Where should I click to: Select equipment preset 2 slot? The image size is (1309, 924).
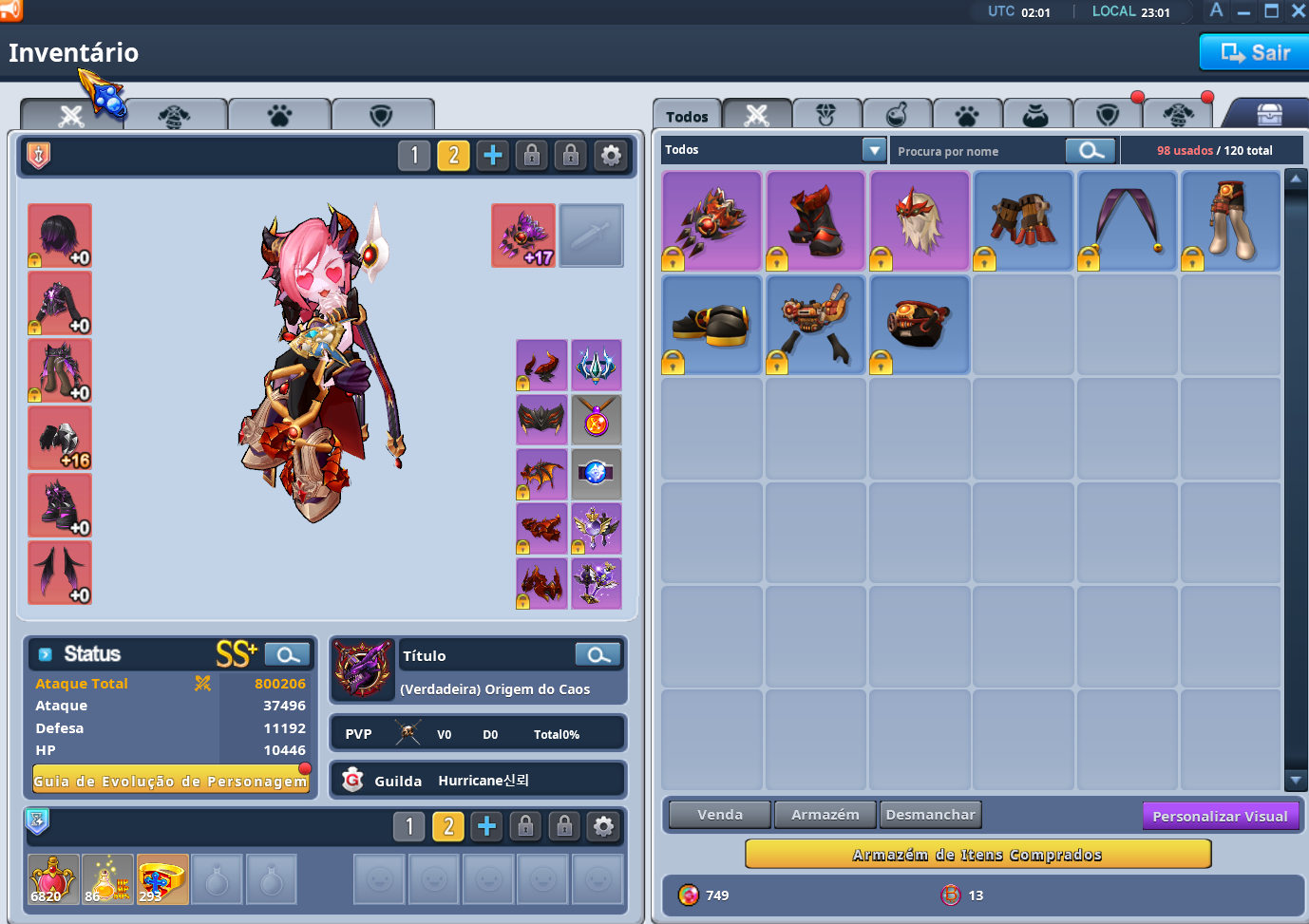[x=453, y=155]
